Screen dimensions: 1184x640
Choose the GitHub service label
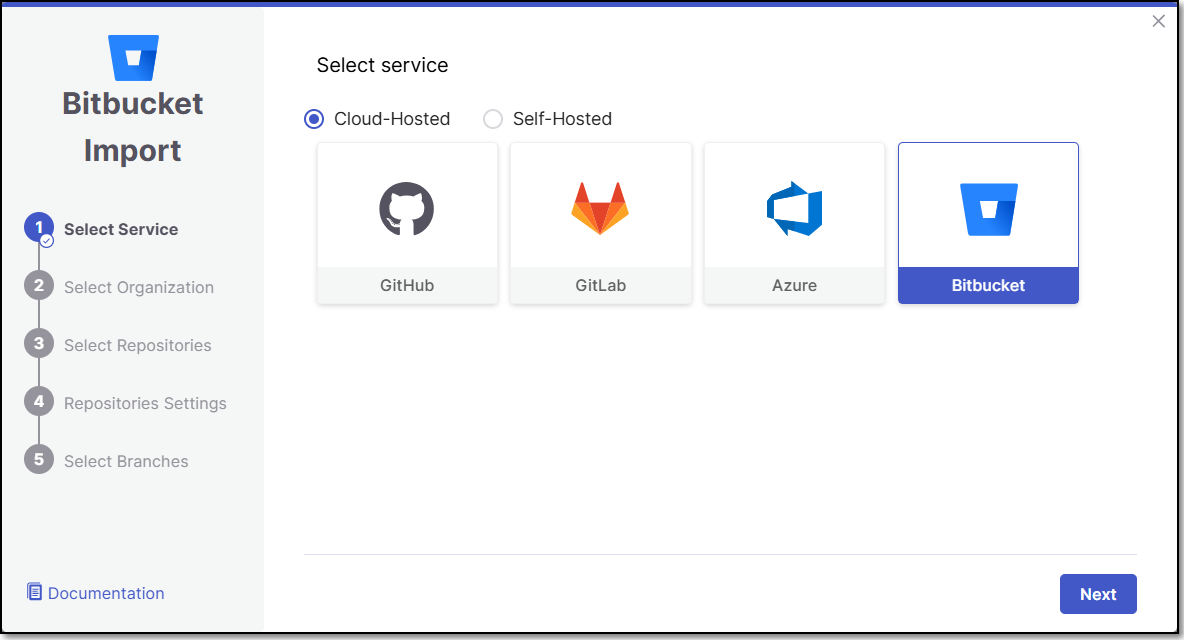[x=407, y=286]
